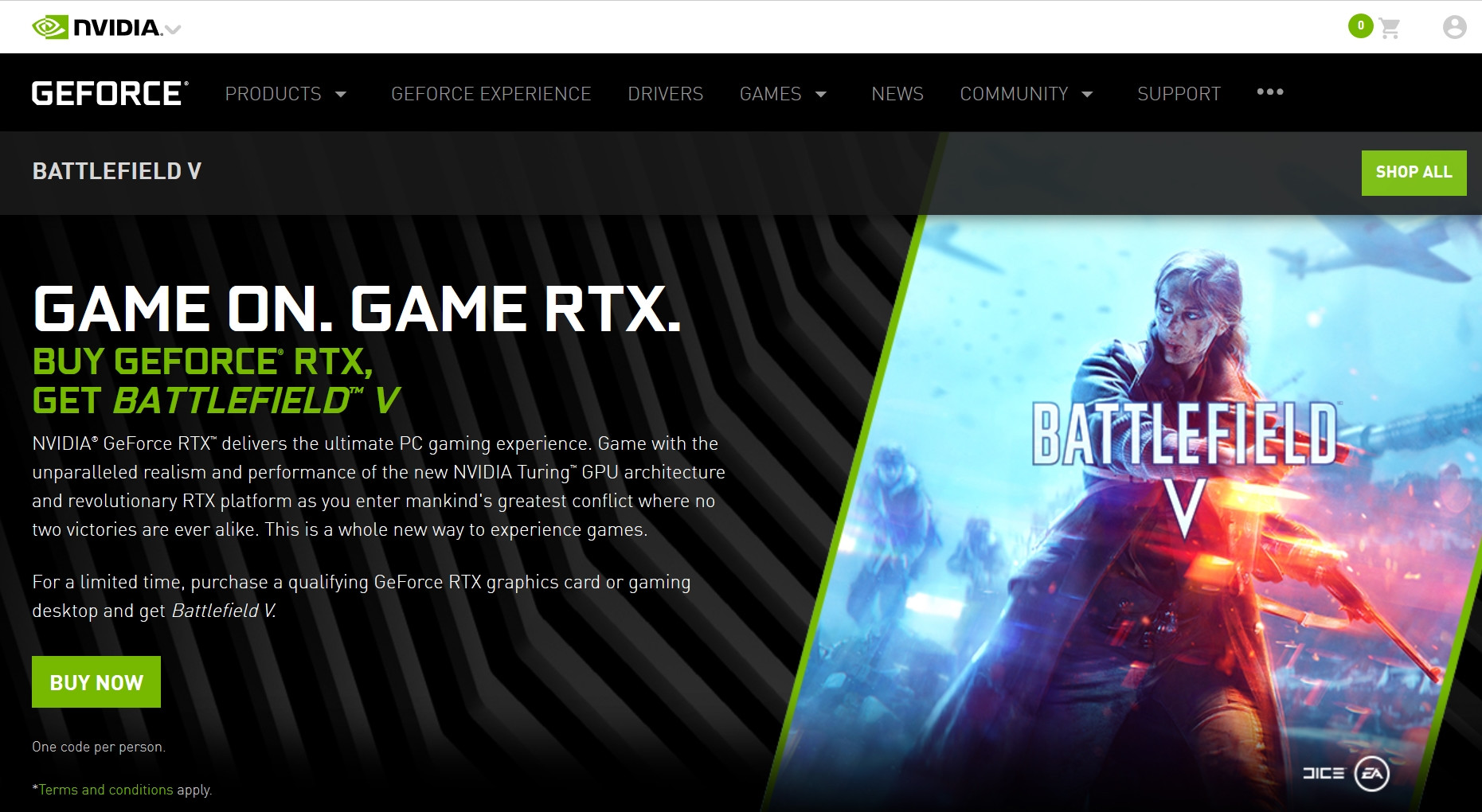Click the GeForce logo
1482x812 pixels.
click(110, 93)
